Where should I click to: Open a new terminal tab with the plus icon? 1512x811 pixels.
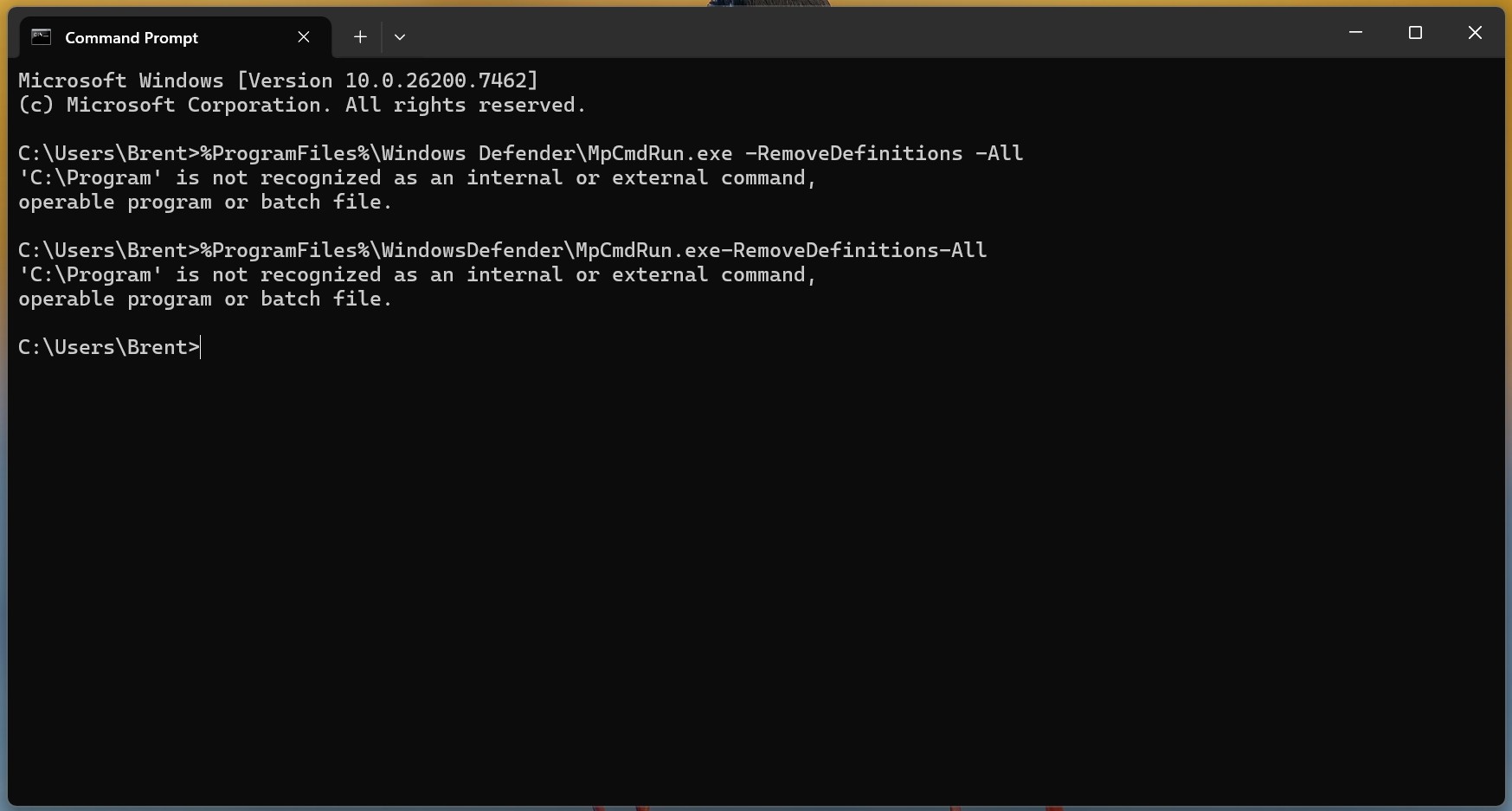point(359,36)
